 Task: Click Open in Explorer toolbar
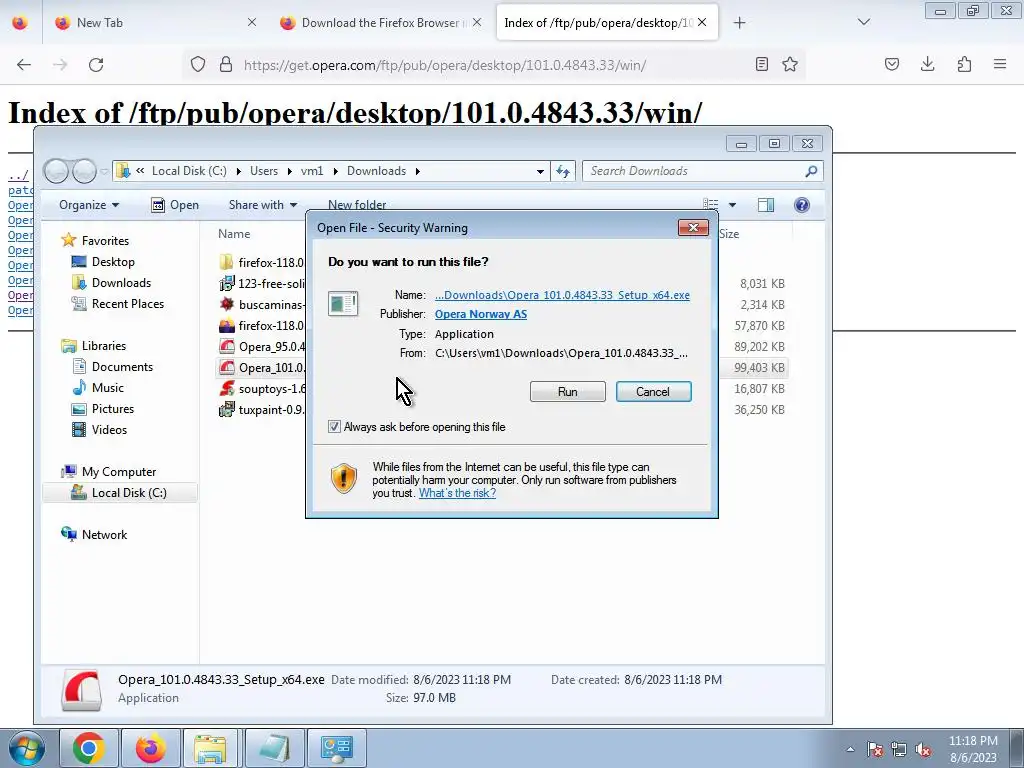[x=175, y=205]
